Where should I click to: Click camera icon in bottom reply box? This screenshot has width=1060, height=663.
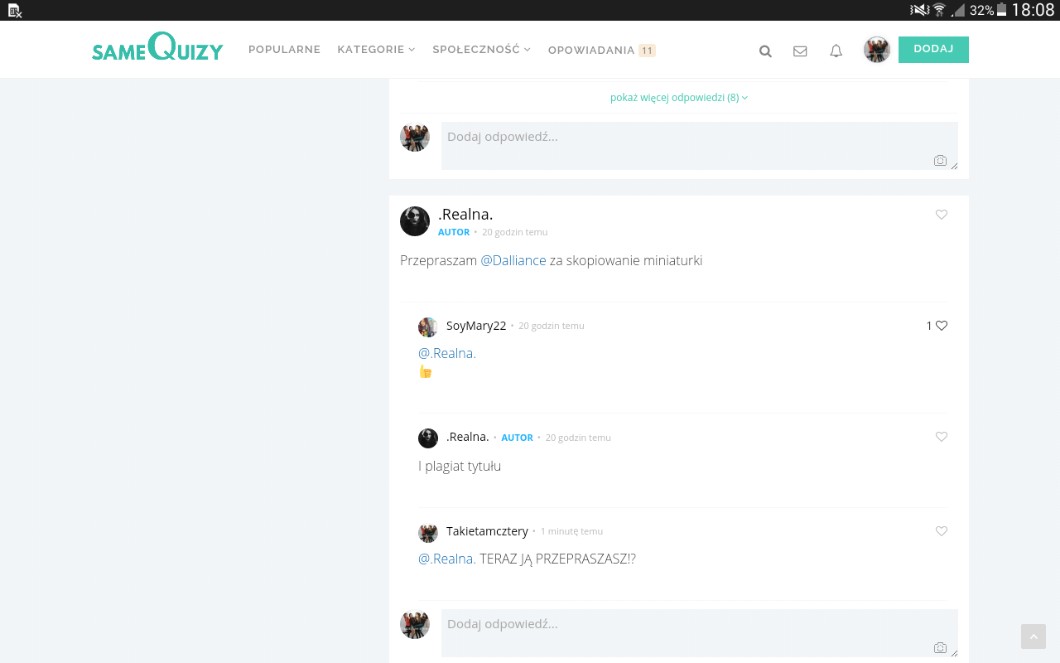[940, 647]
